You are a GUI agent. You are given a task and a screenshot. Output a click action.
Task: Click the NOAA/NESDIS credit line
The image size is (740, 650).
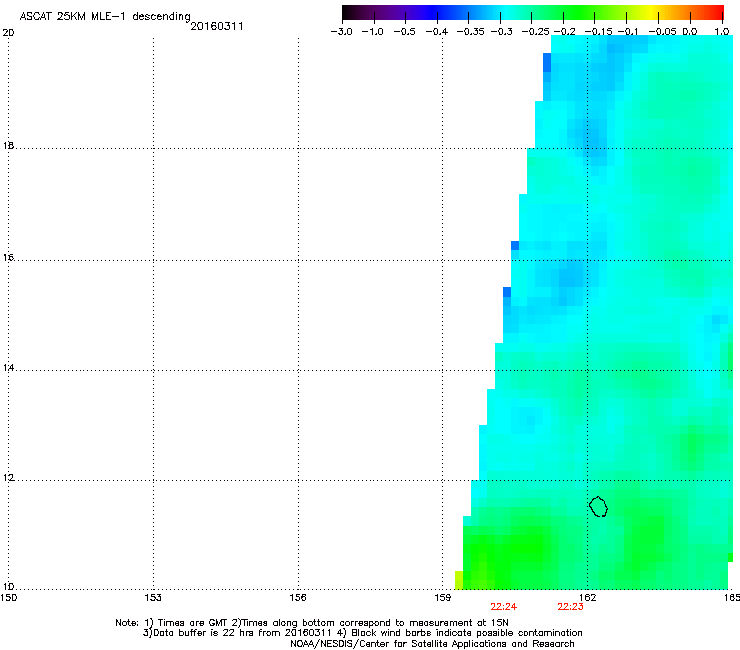tap(432, 644)
